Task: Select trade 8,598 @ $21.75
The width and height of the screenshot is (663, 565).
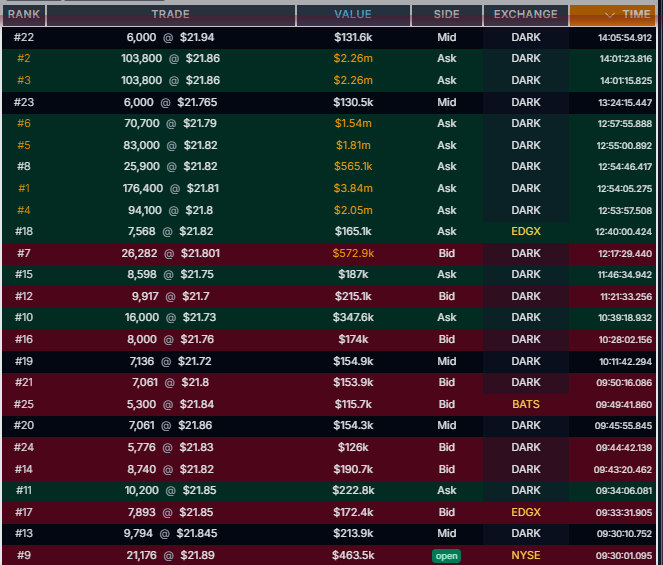Action: pos(171,274)
